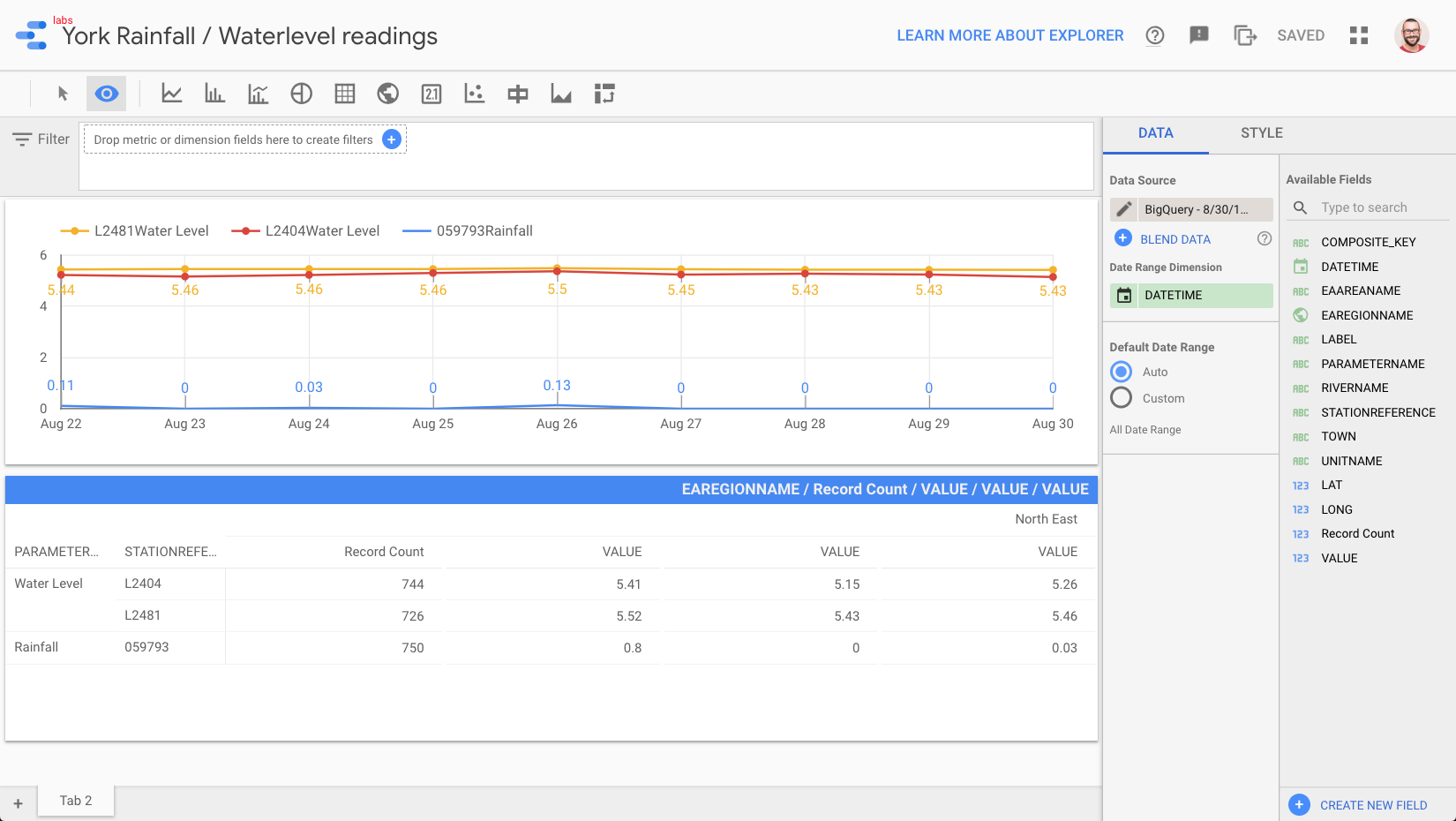Add a geo map chart
This screenshot has width=1456, height=821.
[x=388, y=94]
